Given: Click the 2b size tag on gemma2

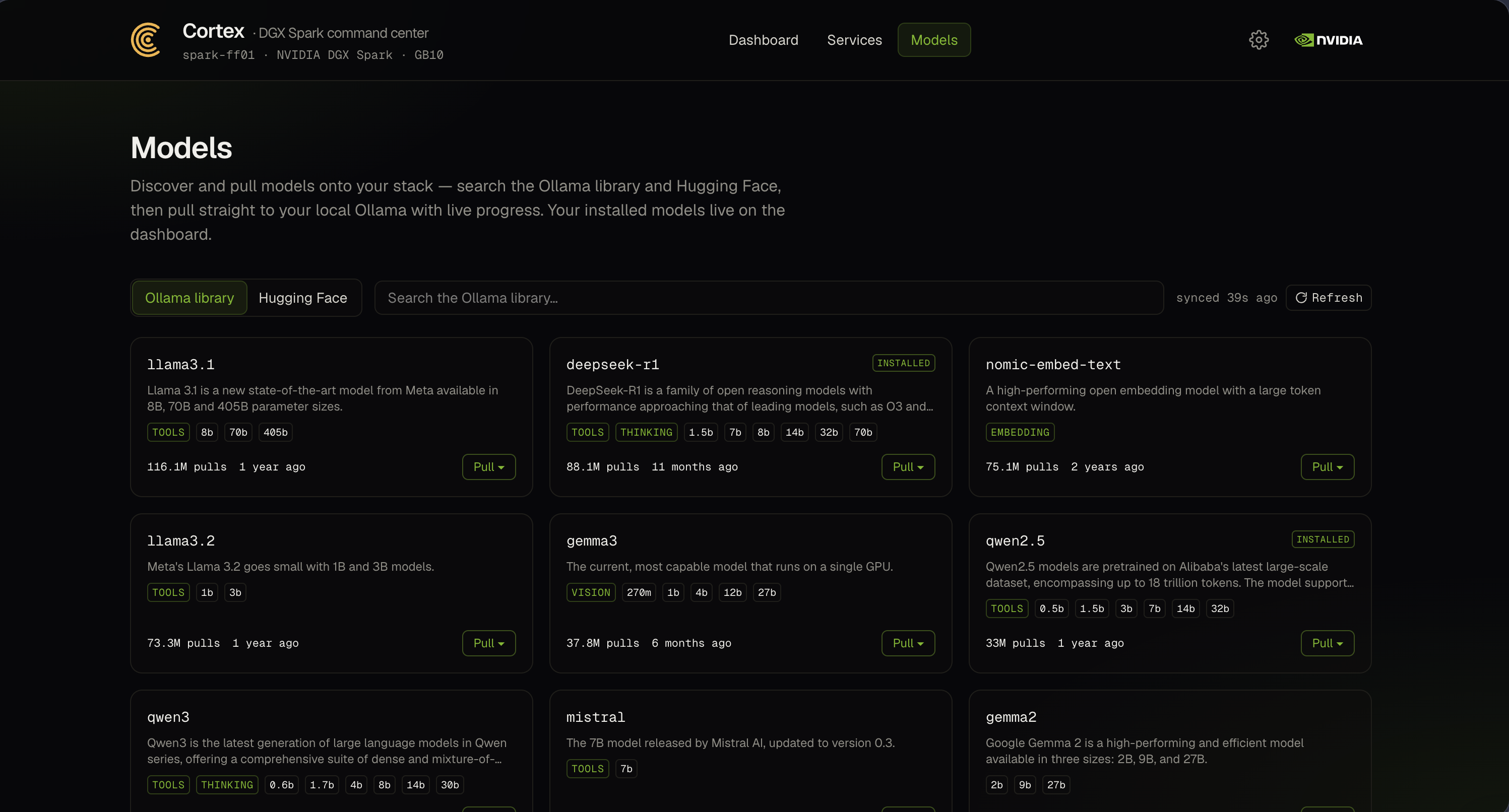Looking at the screenshot, I should tap(996, 785).
